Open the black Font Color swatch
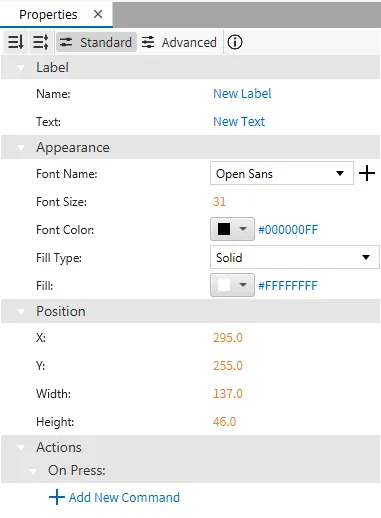 pyautogui.click(x=232, y=229)
